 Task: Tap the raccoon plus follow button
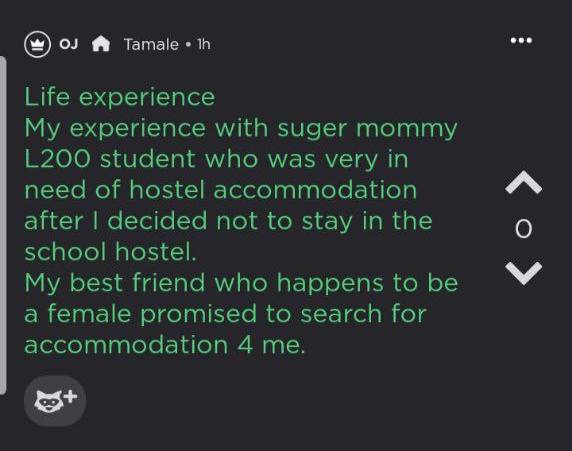(x=55, y=401)
